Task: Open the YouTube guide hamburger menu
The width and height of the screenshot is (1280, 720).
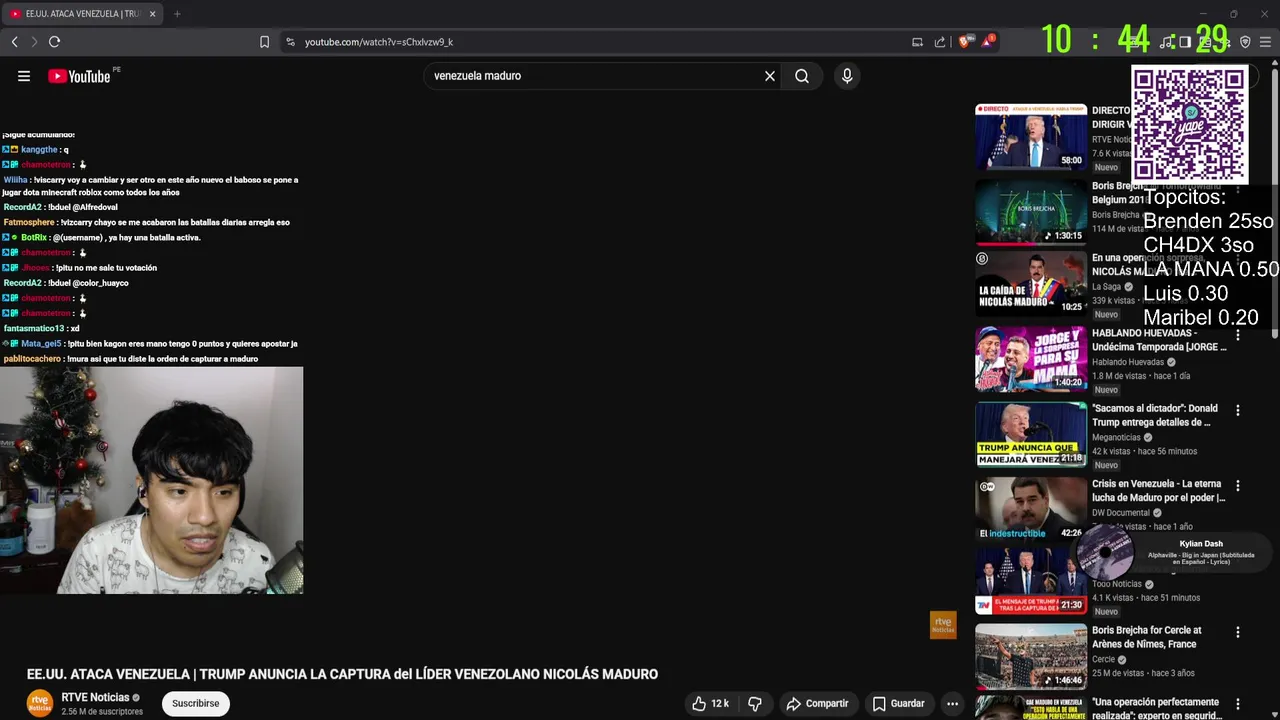Action: coord(24,76)
